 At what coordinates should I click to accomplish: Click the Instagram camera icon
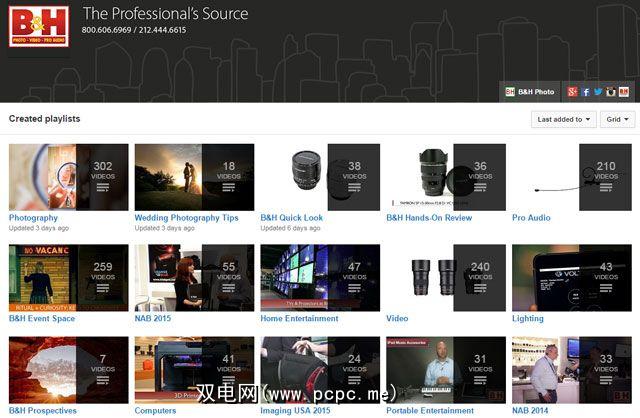point(610,92)
